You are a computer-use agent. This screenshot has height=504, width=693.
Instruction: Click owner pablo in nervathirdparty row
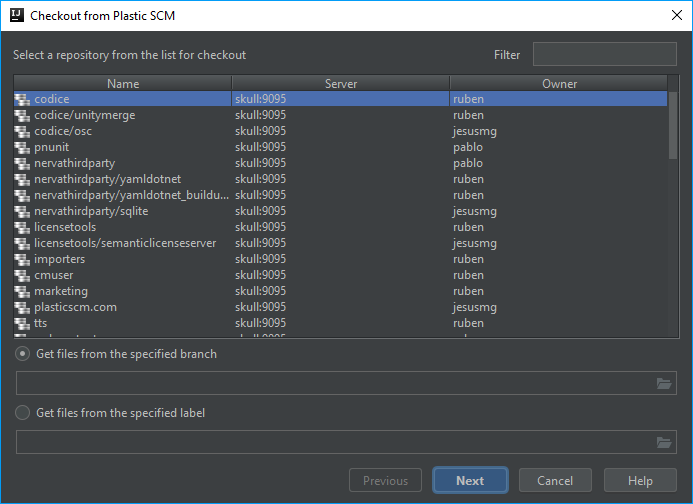point(468,164)
